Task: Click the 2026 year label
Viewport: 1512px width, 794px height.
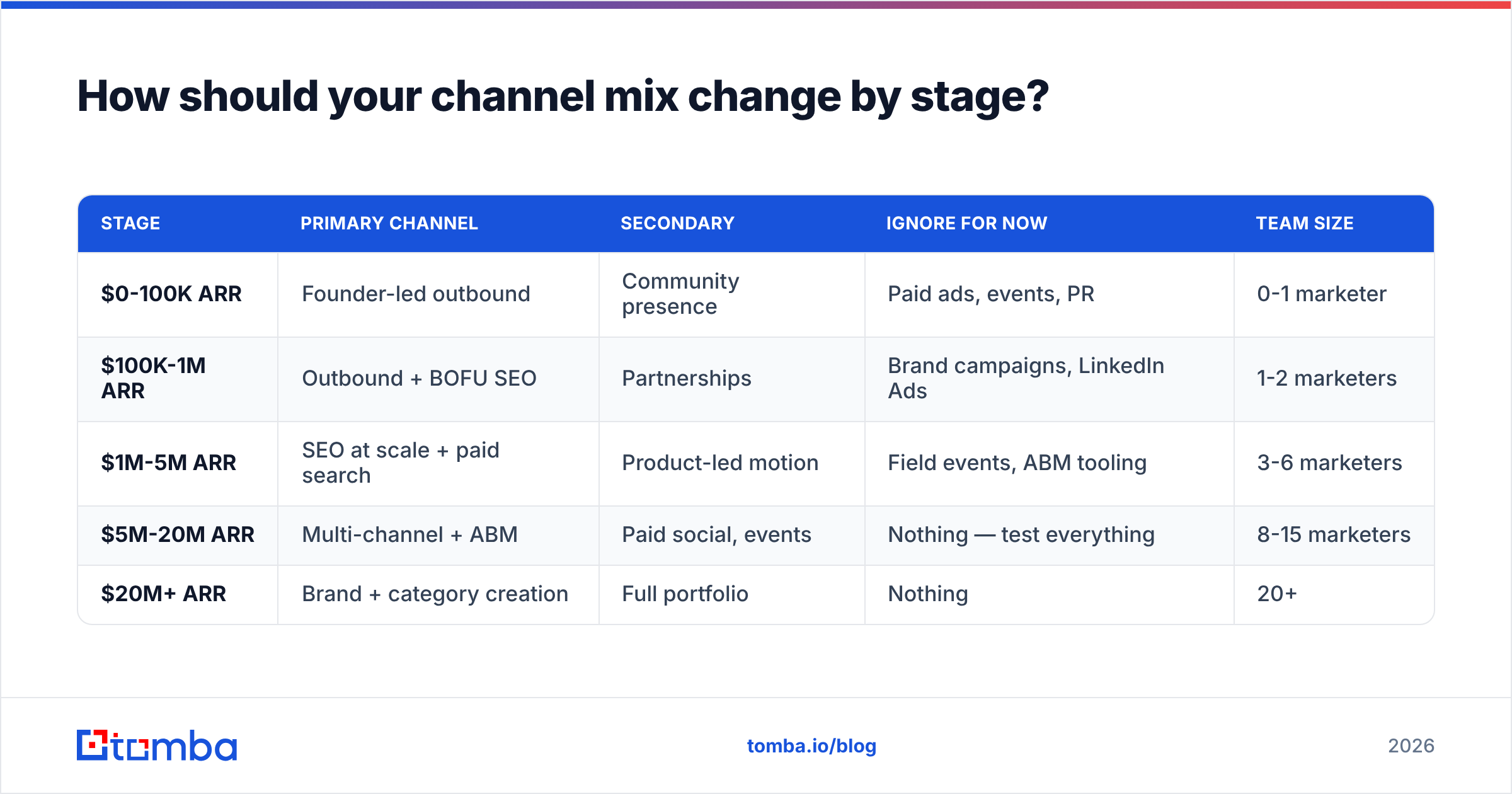Action: tap(1411, 746)
